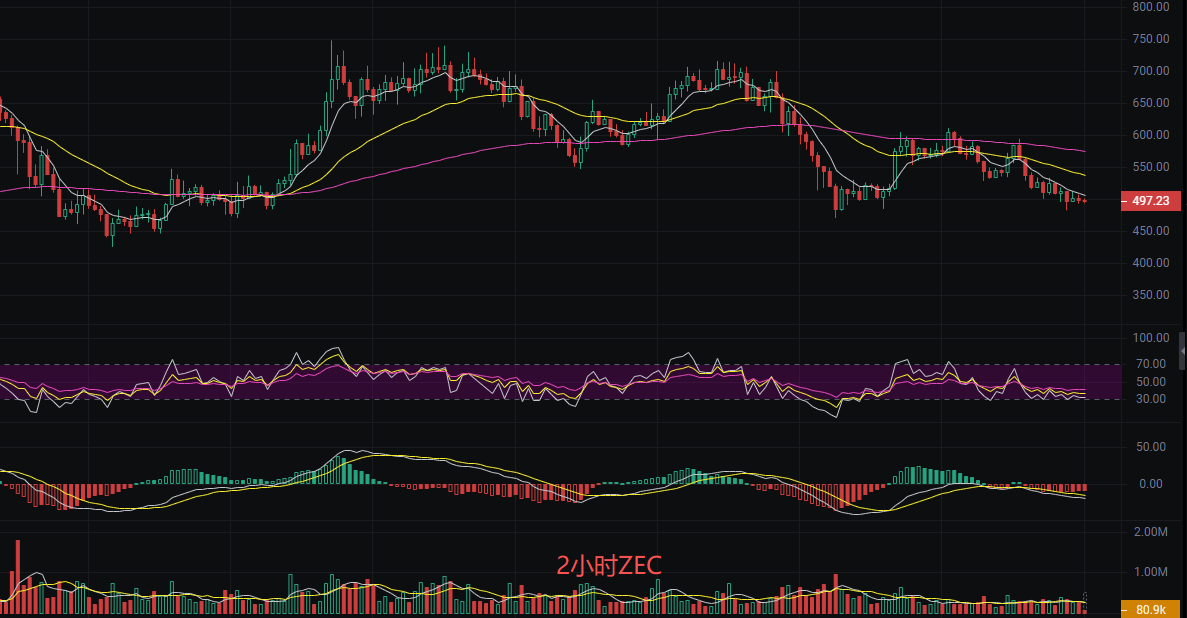The image size is (1187, 618).
Task: Click the 70.00 RSI overbought axis label
Action: [x=1151, y=364]
